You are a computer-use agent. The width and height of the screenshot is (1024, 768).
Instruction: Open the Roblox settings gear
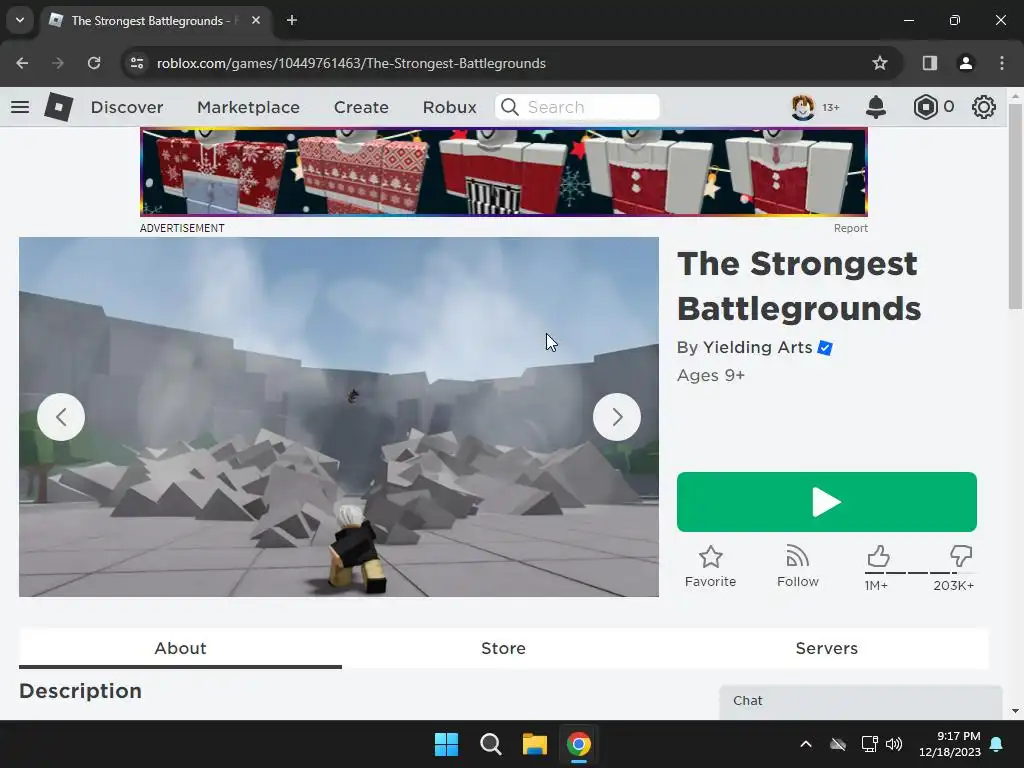984,107
